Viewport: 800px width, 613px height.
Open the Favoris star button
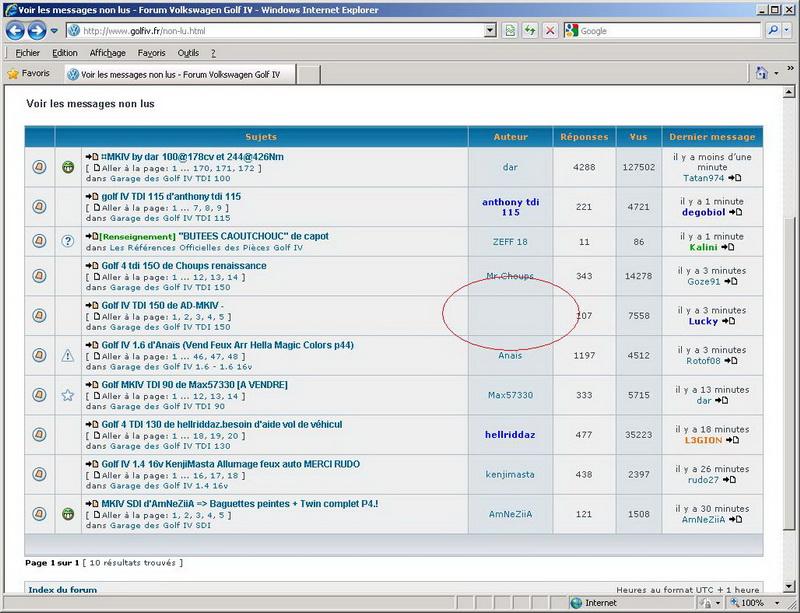[29, 73]
